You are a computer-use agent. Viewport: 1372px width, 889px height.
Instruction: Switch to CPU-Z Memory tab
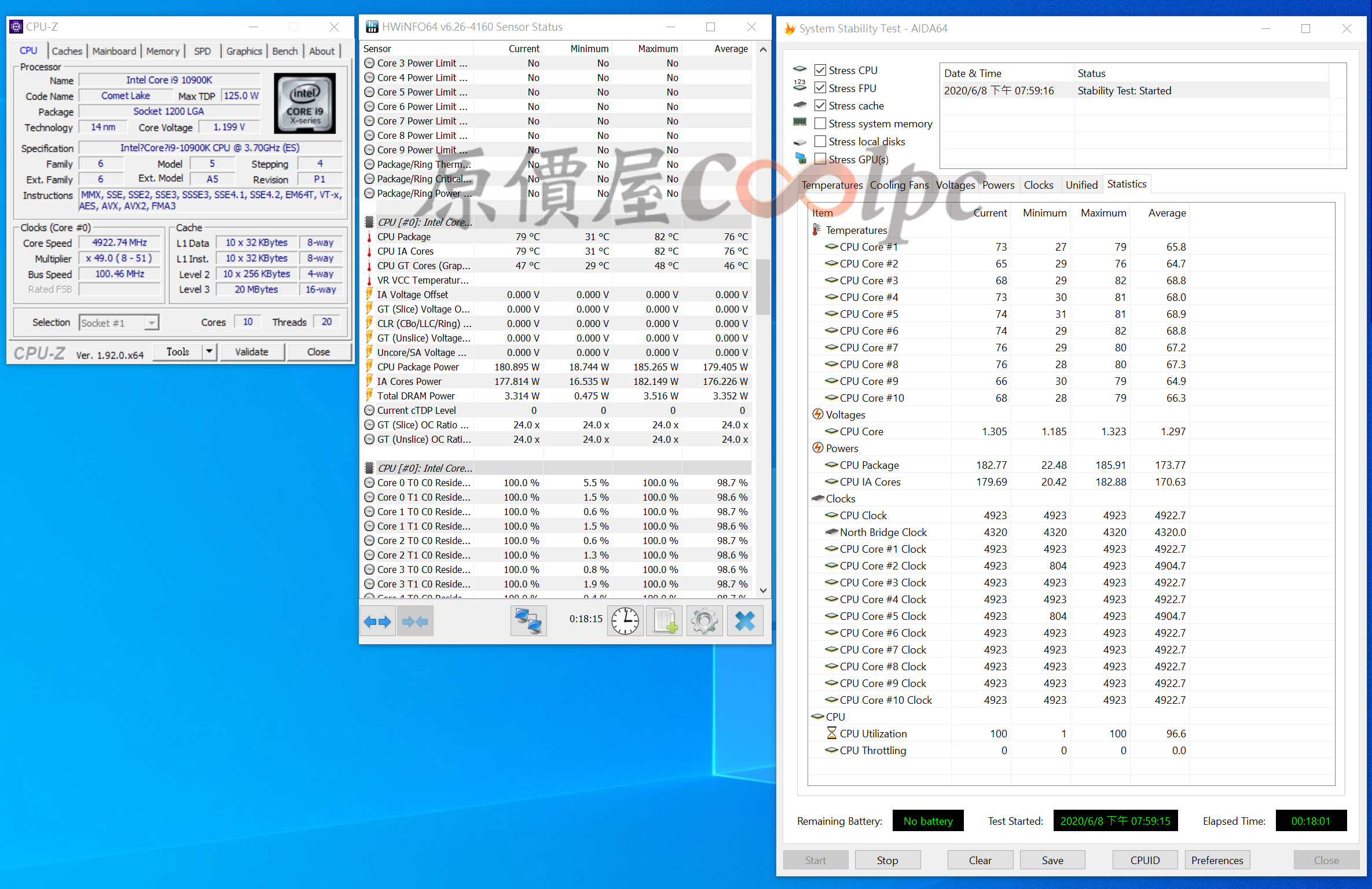coord(163,51)
